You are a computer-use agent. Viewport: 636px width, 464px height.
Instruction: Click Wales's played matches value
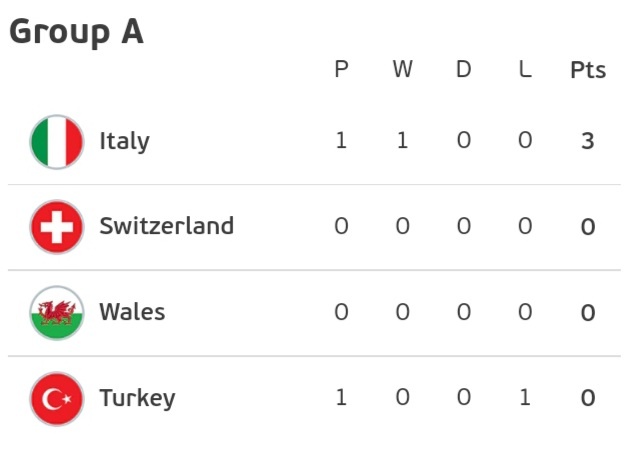[x=341, y=313]
